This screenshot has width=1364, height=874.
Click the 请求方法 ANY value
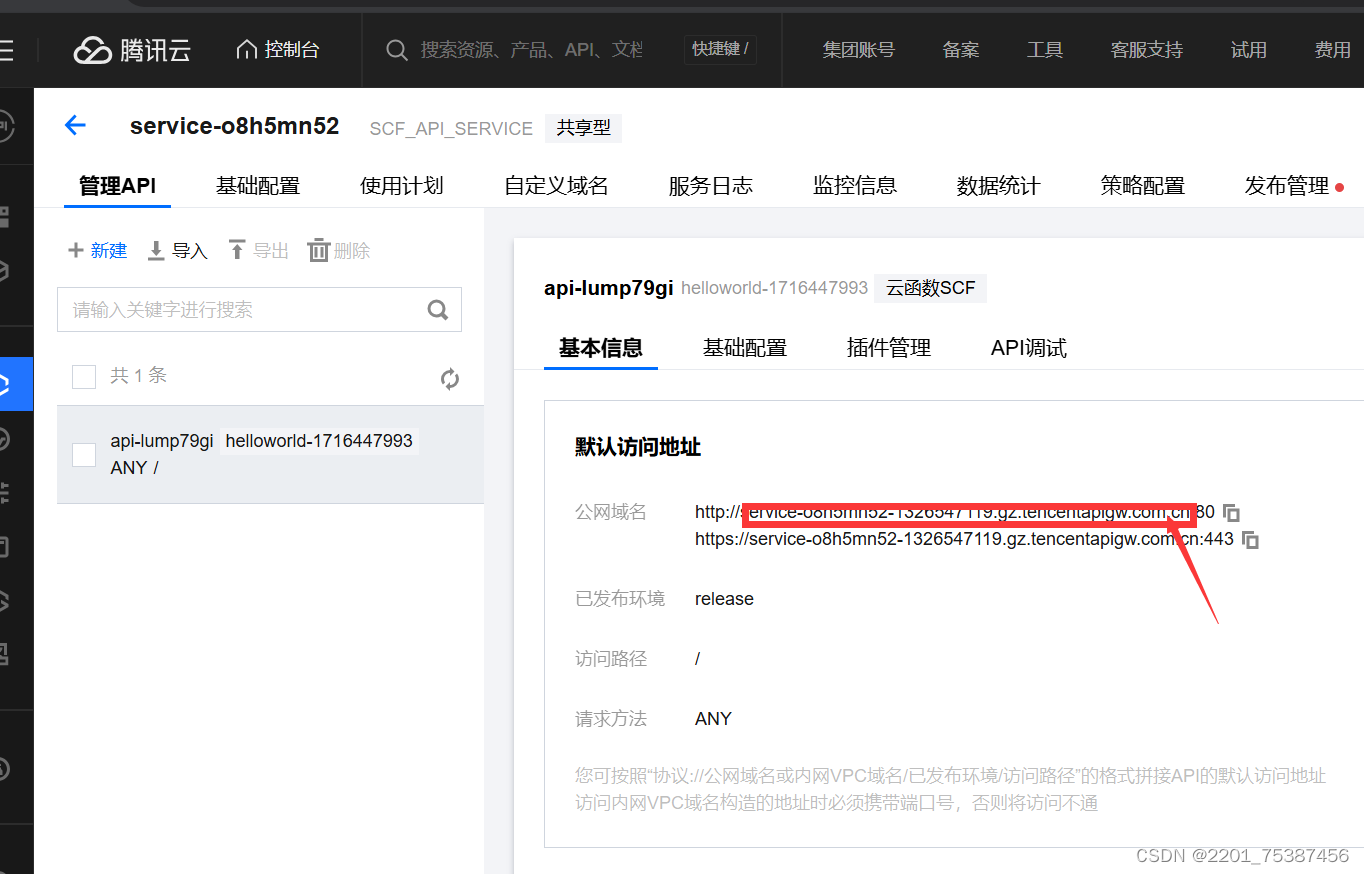713,719
